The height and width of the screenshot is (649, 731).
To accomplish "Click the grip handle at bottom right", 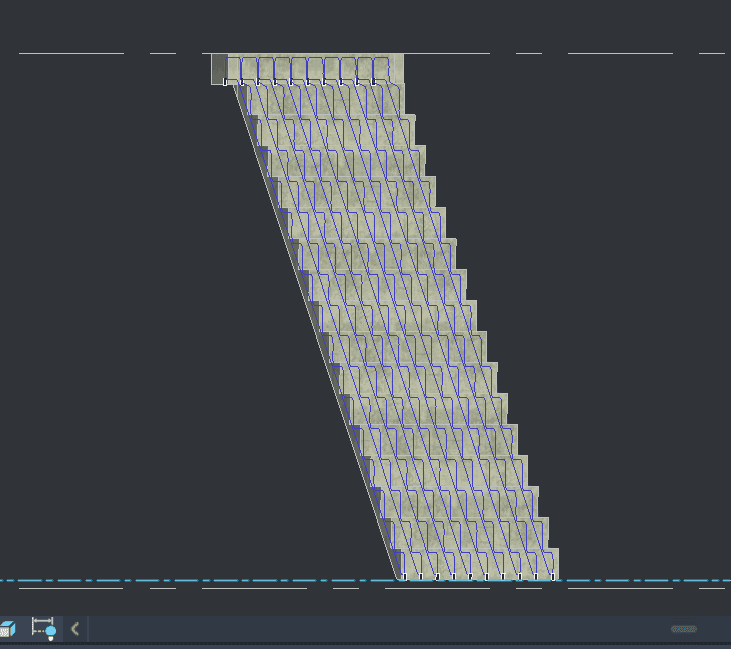I will [684, 629].
